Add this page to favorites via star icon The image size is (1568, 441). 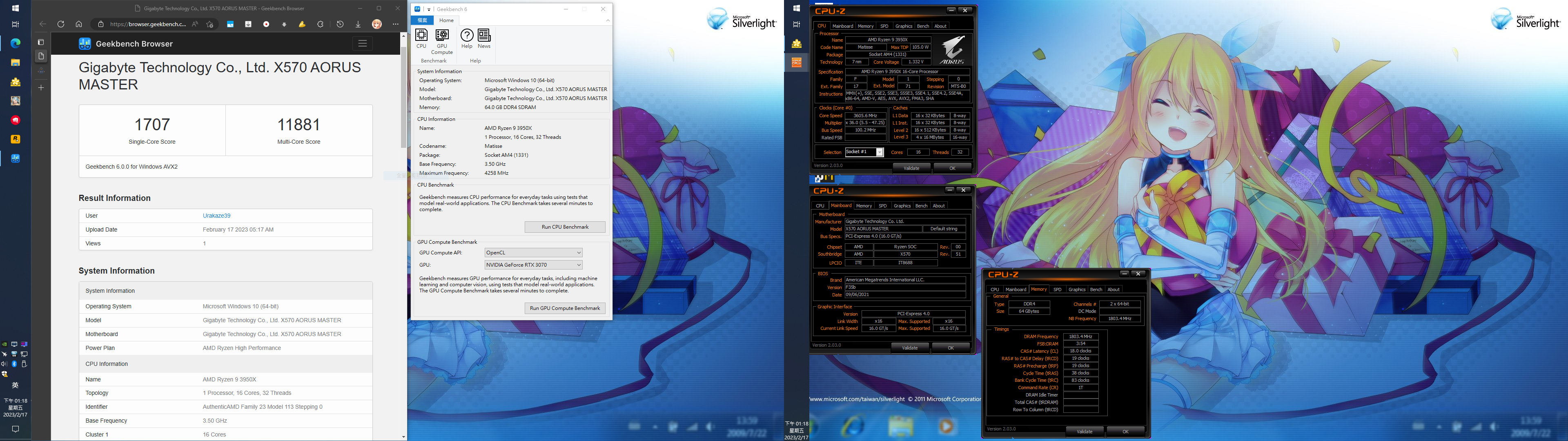[x=210, y=24]
